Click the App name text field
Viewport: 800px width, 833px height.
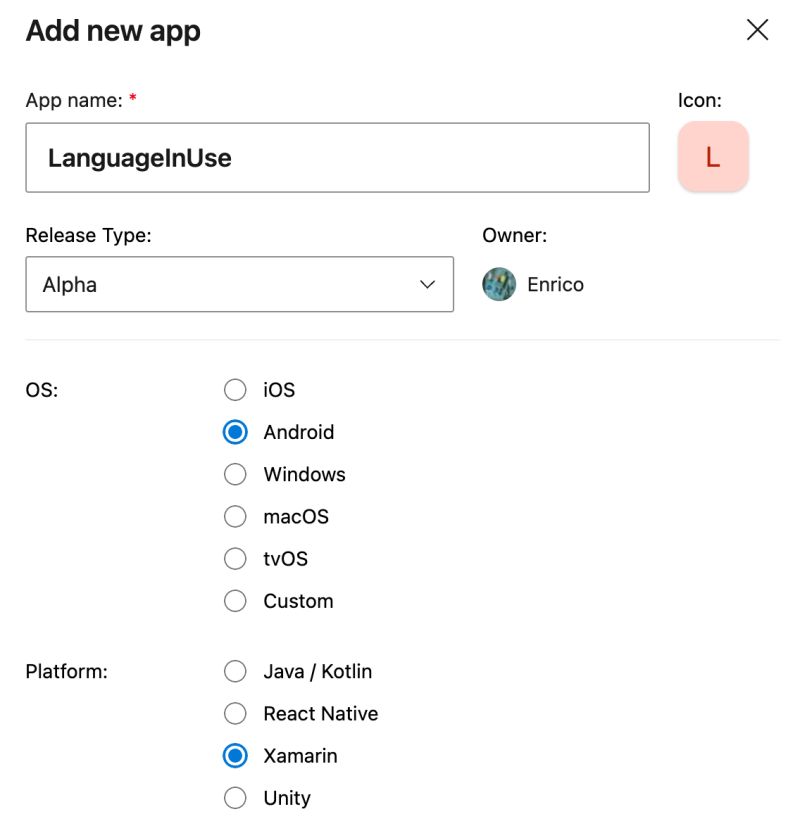[x=337, y=156]
